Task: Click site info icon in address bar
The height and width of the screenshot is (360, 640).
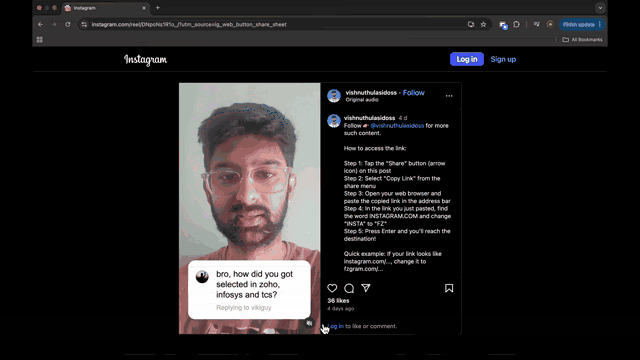Action: pos(84,24)
